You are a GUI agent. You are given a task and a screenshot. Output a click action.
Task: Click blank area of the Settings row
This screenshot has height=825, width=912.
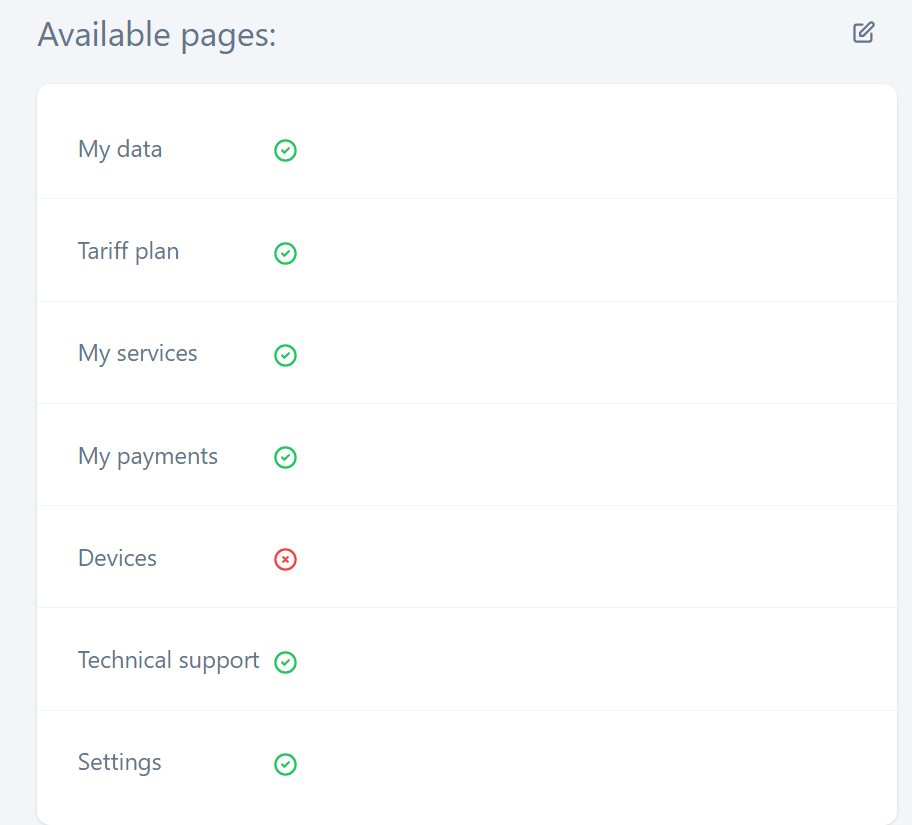coord(600,762)
